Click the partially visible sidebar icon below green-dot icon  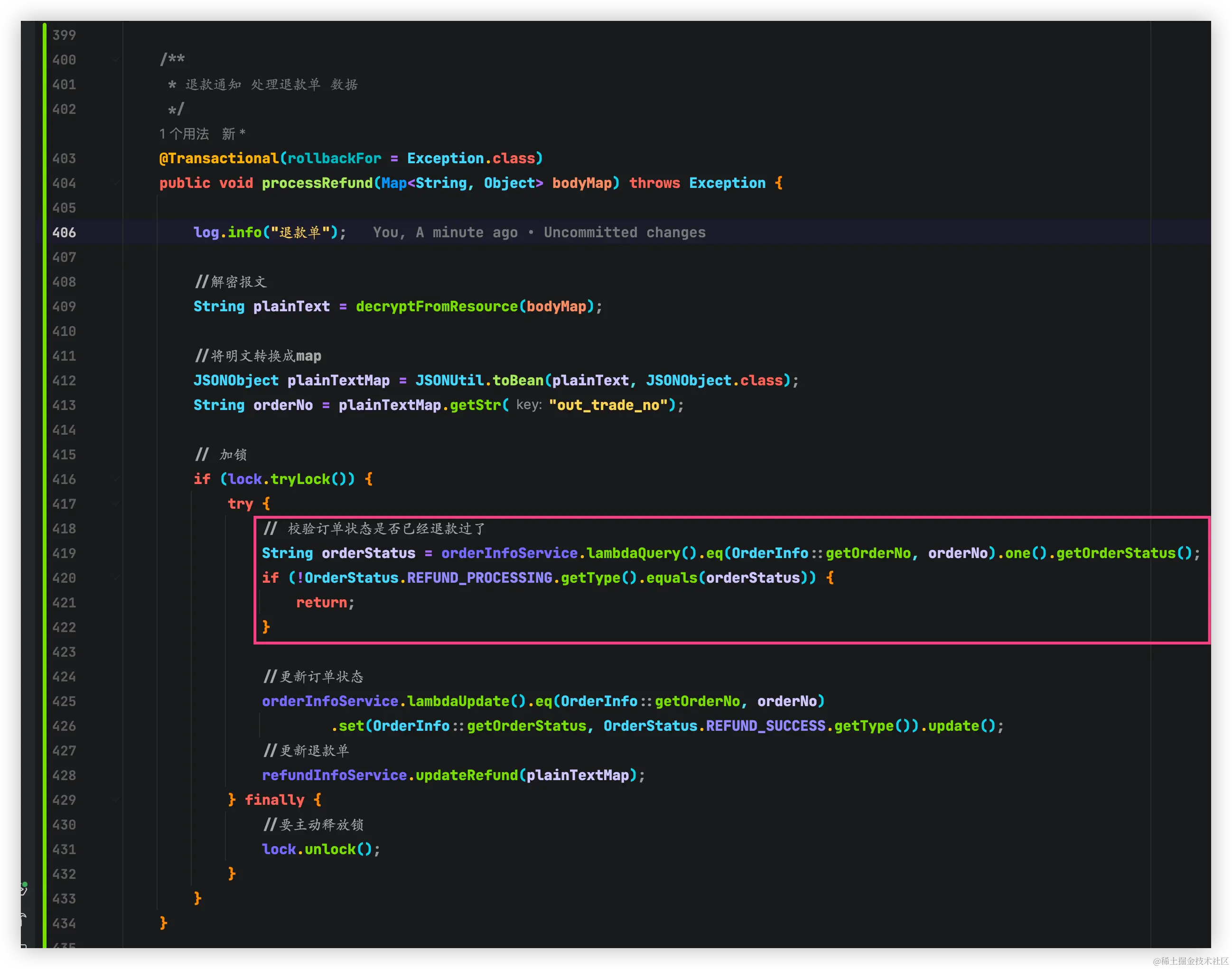point(24,919)
